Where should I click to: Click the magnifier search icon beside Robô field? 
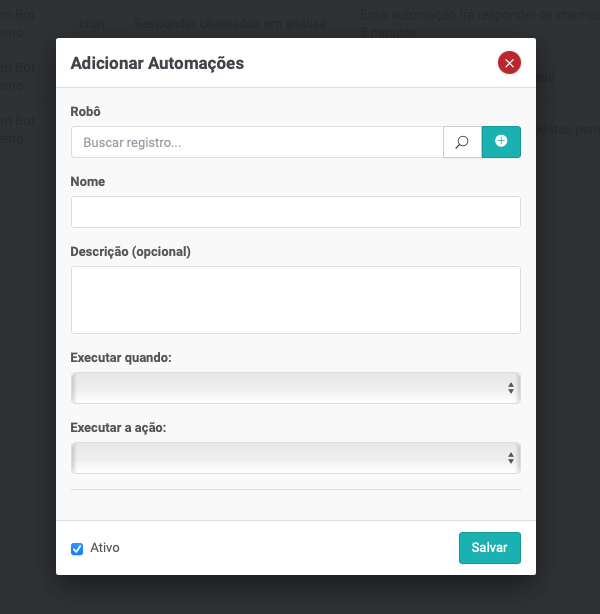click(x=462, y=142)
